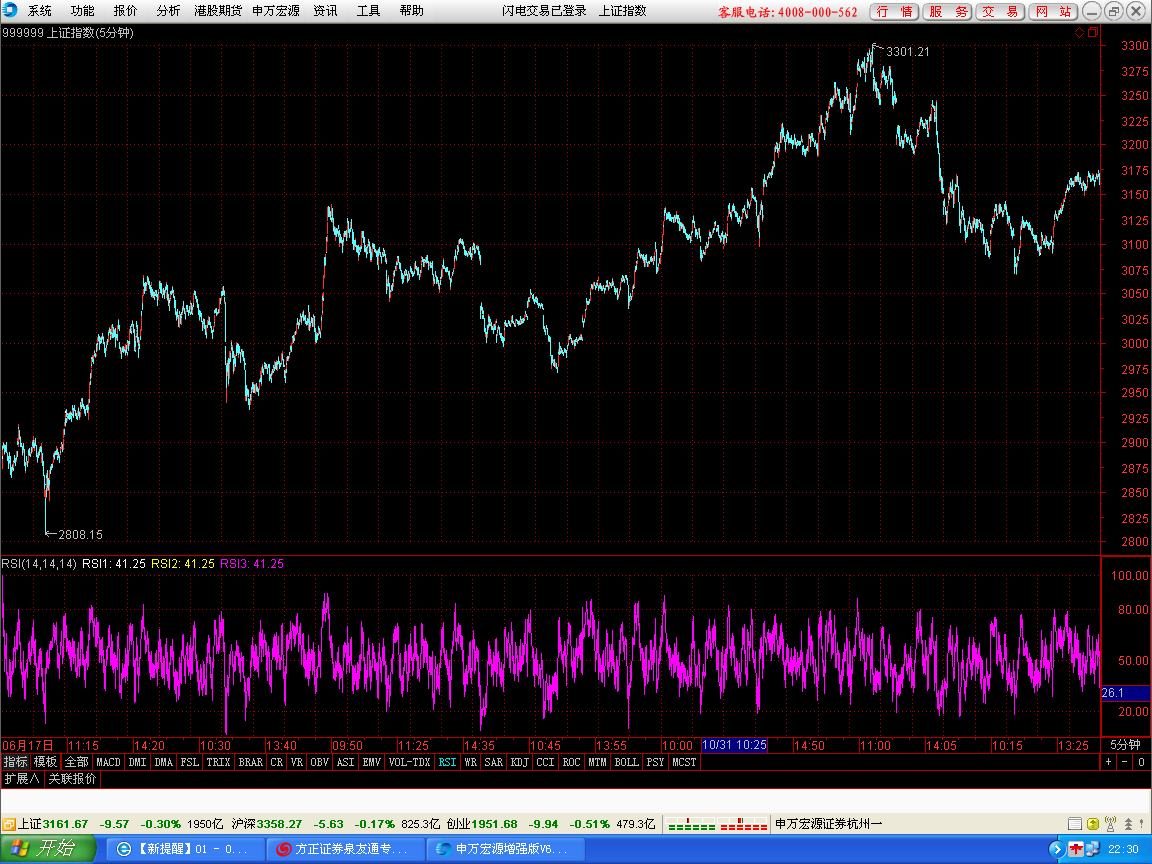
Task: Select the 全部 indicator tab
Action: tap(76, 762)
